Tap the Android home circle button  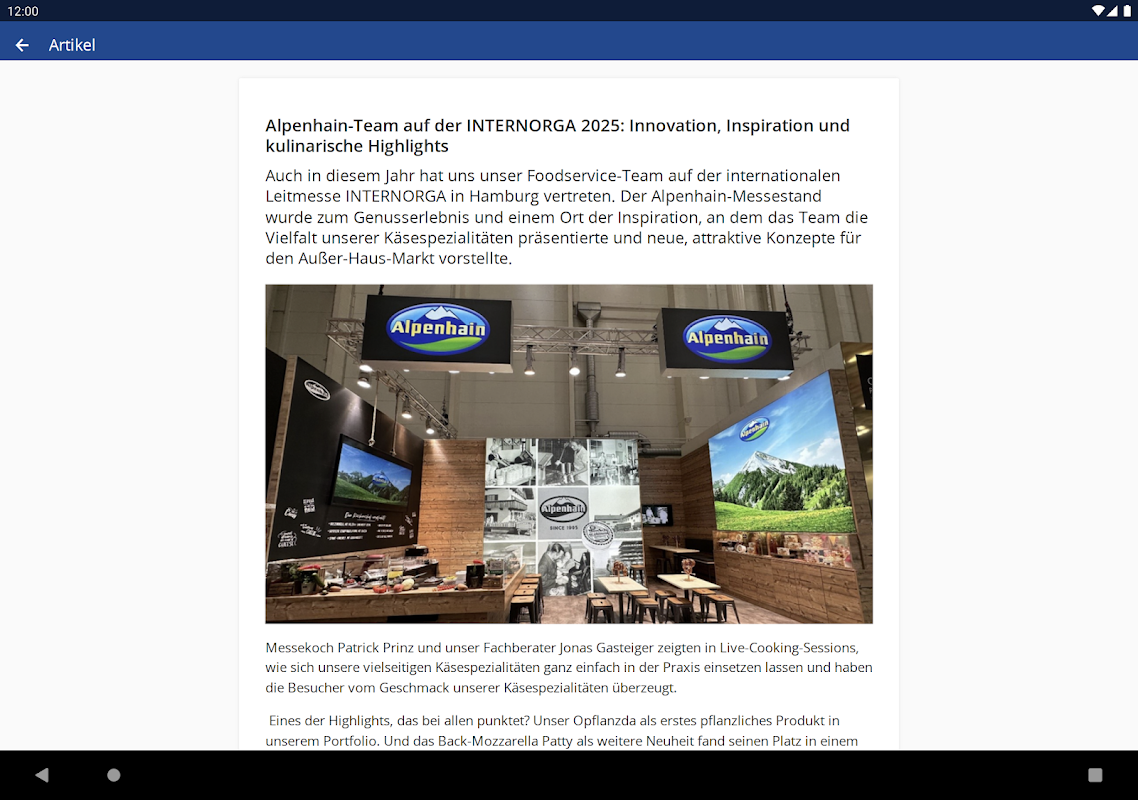pos(114,775)
